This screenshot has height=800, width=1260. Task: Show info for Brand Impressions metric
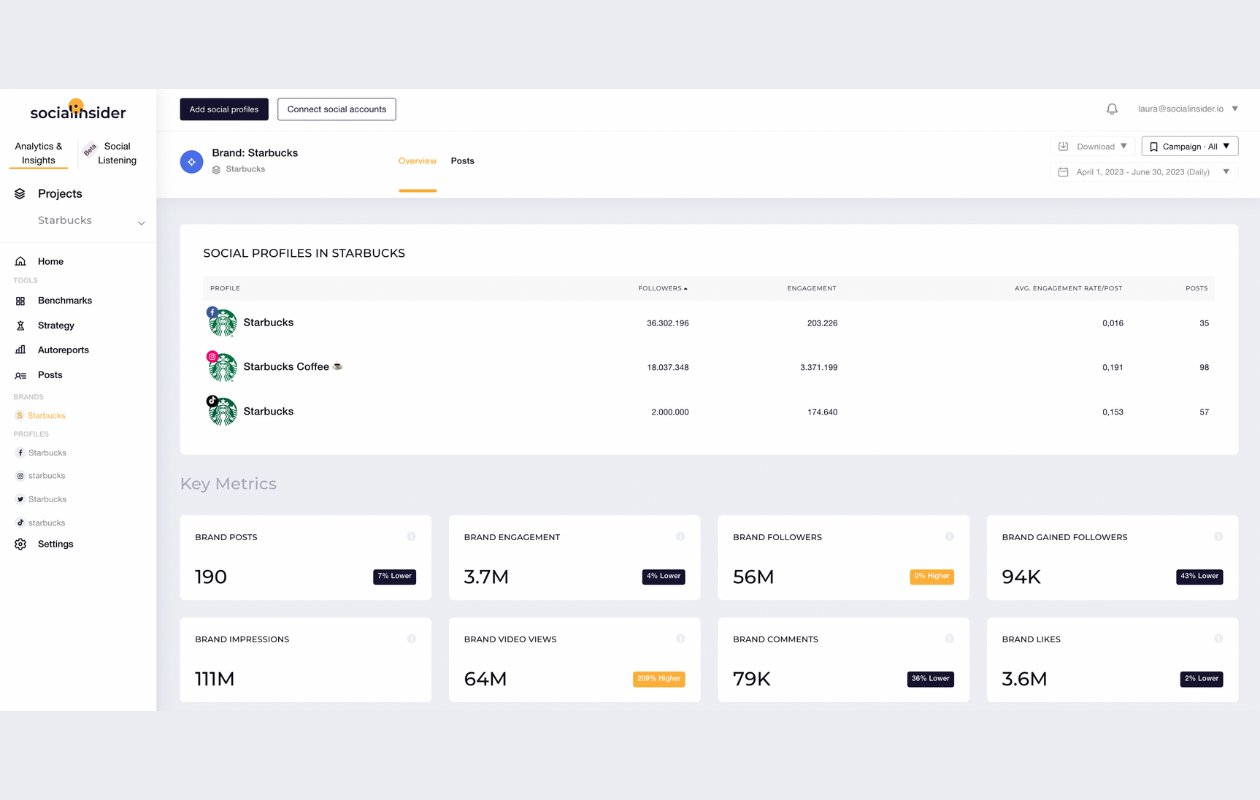tap(411, 639)
